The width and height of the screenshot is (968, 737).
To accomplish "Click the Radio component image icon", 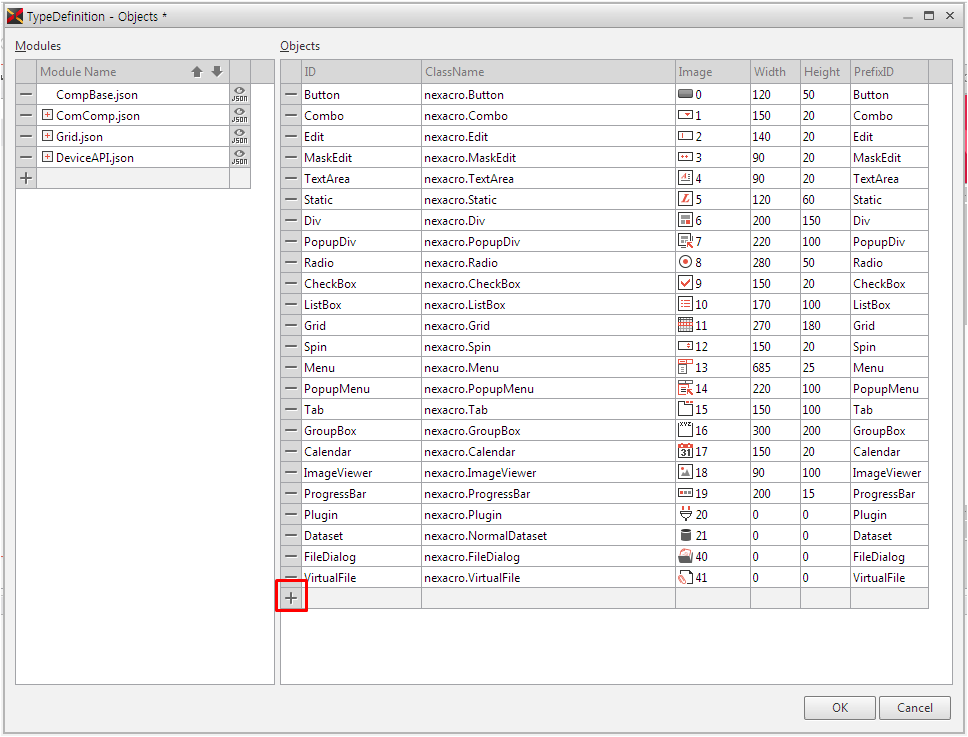I will (x=685, y=262).
